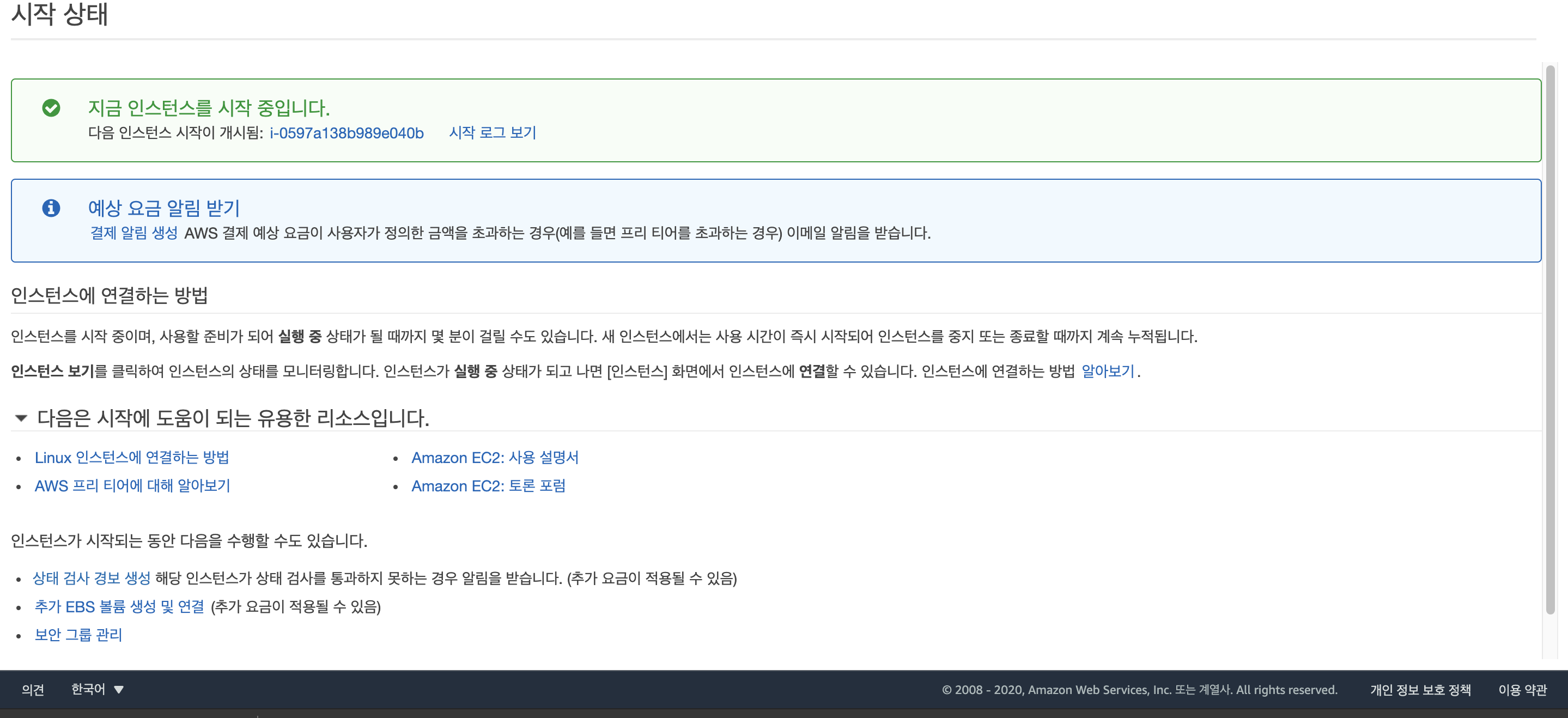Click the language dropdown arrow icon
This screenshot has height=718, width=1568.
(119, 690)
